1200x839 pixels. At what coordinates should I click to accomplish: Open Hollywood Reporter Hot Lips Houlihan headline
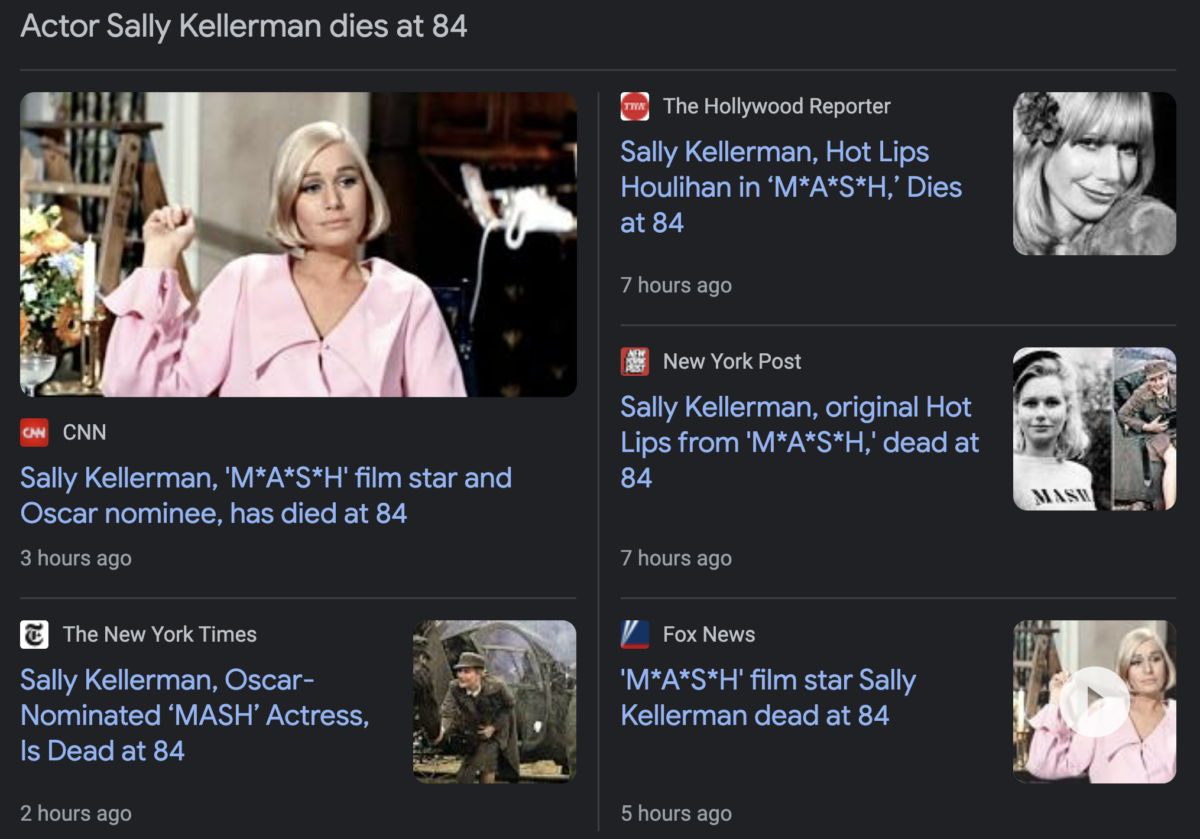click(791, 187)
